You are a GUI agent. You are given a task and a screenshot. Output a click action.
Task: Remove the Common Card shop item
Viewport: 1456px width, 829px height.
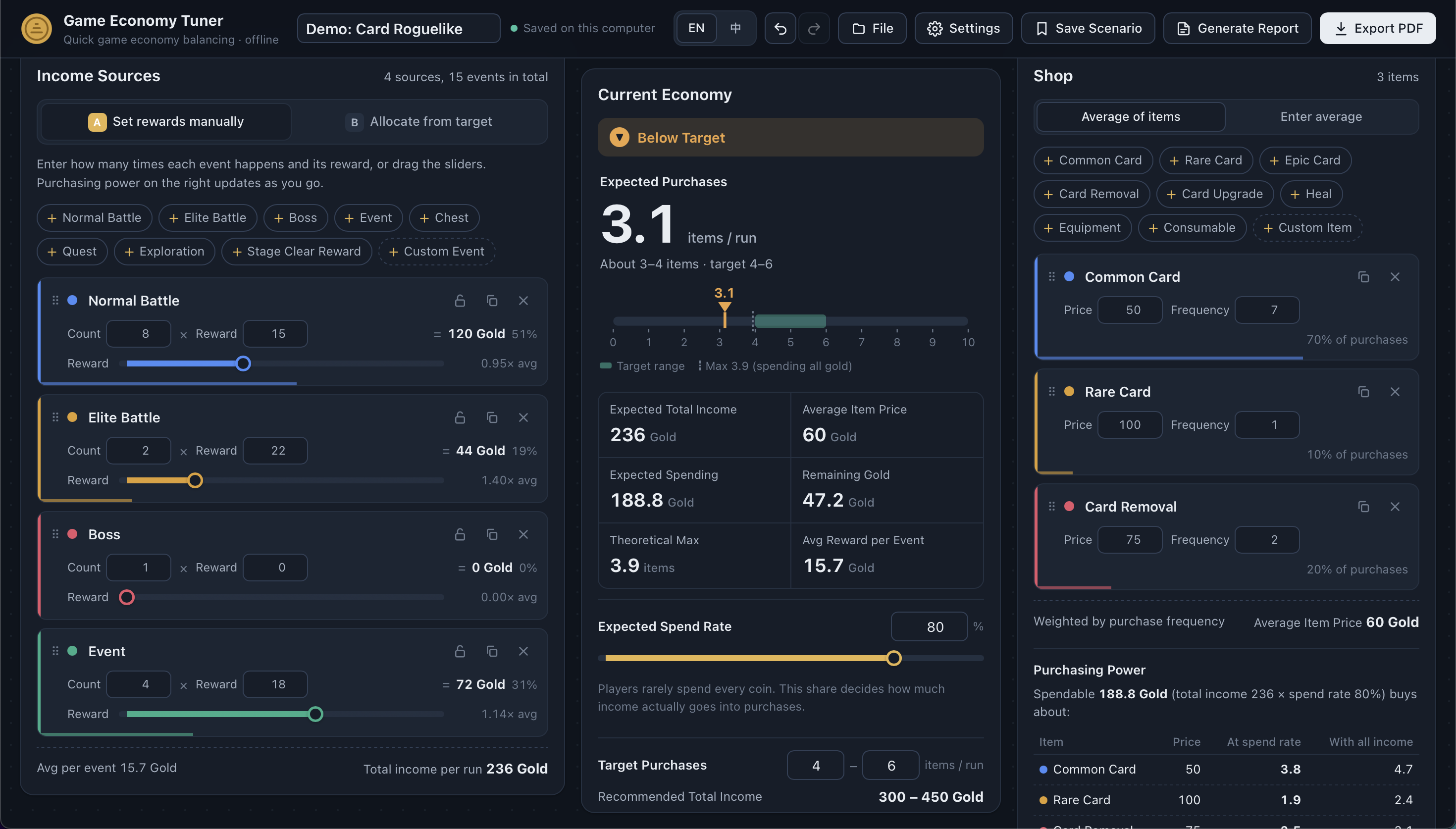coord(1395,277)
